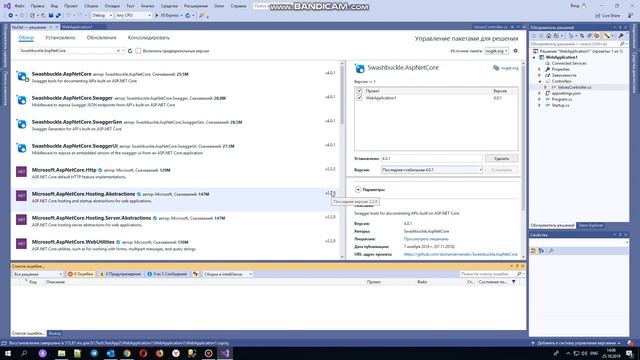Screen dimensions: 640x360
Task: Expand Startup.cs node in Solution Explorer
Action: tap(540, 105)
